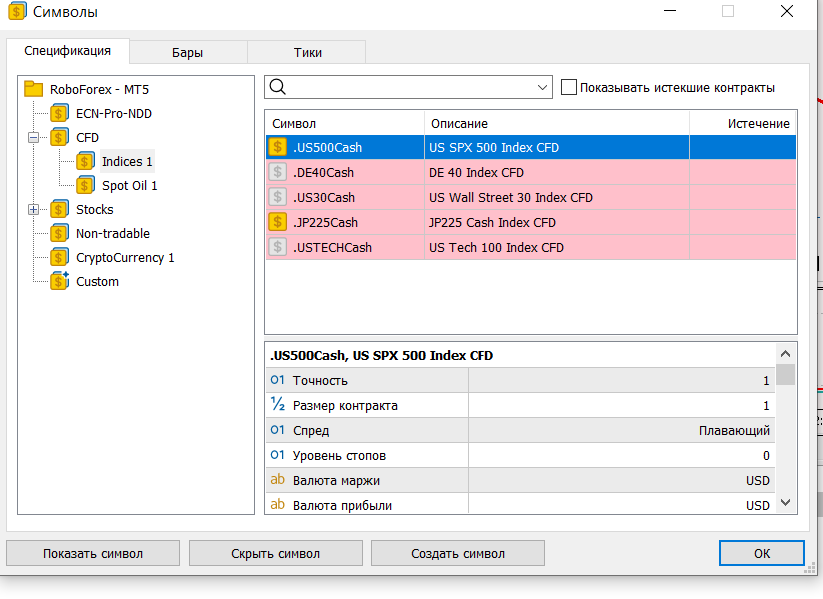
Task: Click the greyed .USTECHCash symbol icon
Action: tap(277, 247)
